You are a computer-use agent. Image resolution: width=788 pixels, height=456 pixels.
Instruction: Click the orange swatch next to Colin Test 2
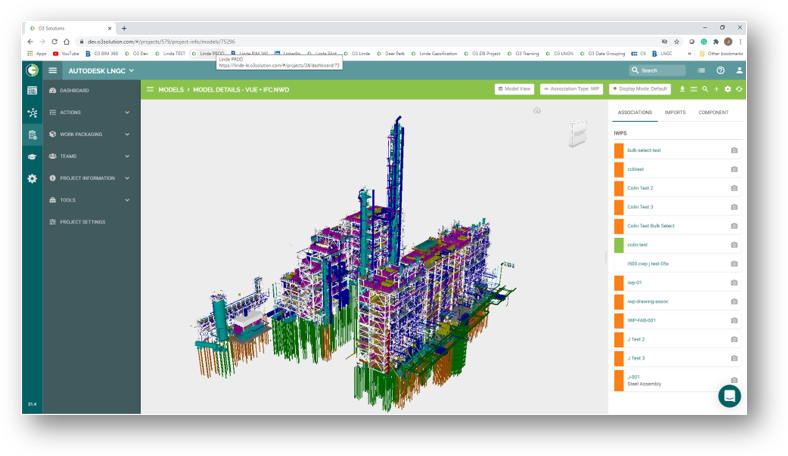[x=619, y=188]
